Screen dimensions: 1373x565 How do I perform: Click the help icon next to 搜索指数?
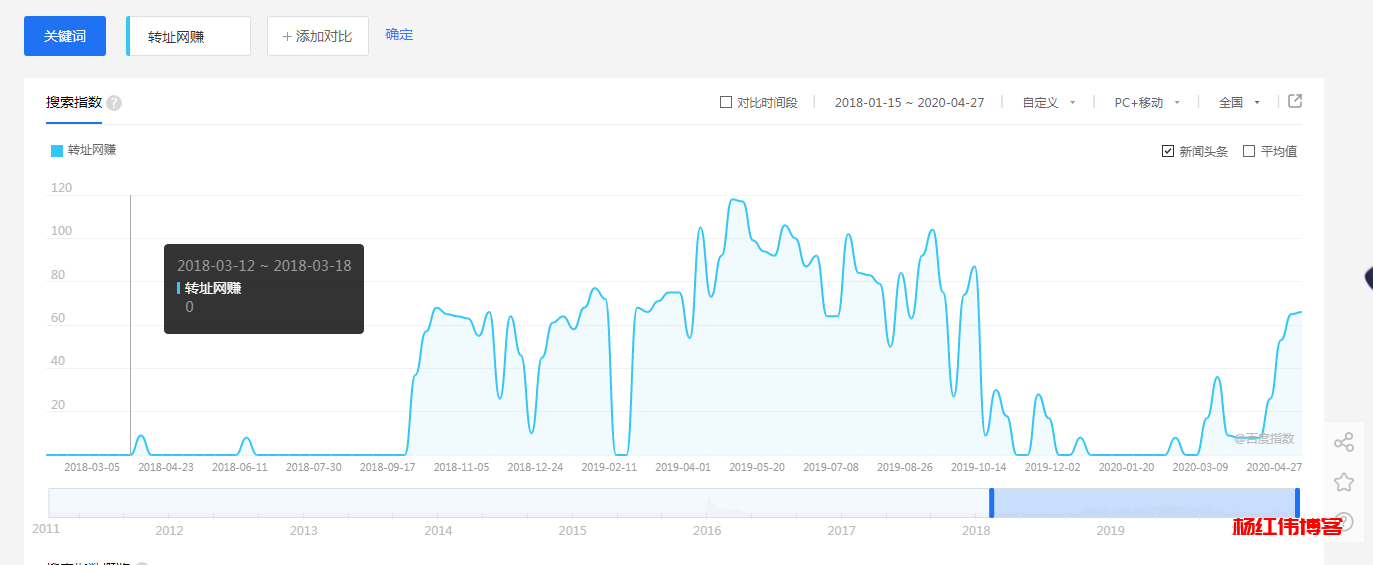click(x=114, y=103)
